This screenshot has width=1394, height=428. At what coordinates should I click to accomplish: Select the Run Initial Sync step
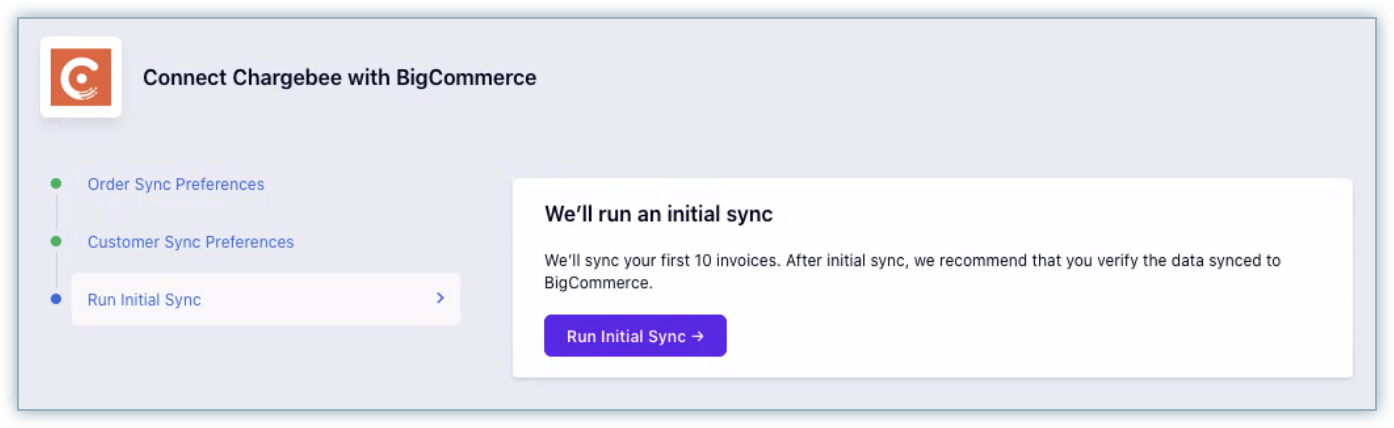(266, 299)
